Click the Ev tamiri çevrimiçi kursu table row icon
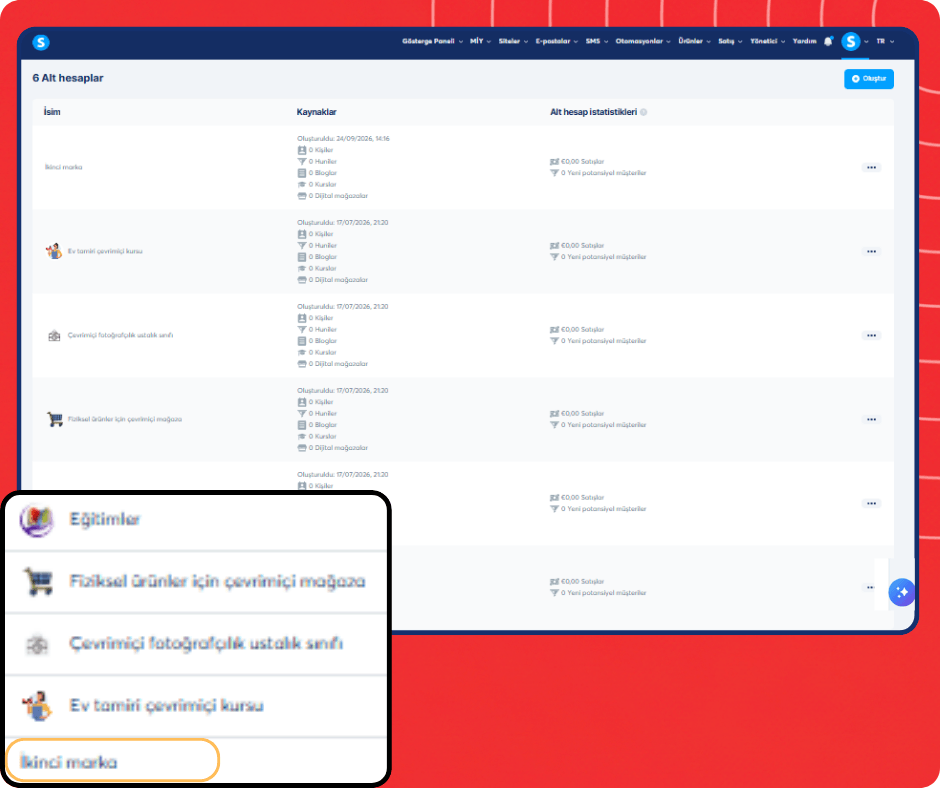Image resolution: width=940 pixels, height=788 pixels. [54, 251]
